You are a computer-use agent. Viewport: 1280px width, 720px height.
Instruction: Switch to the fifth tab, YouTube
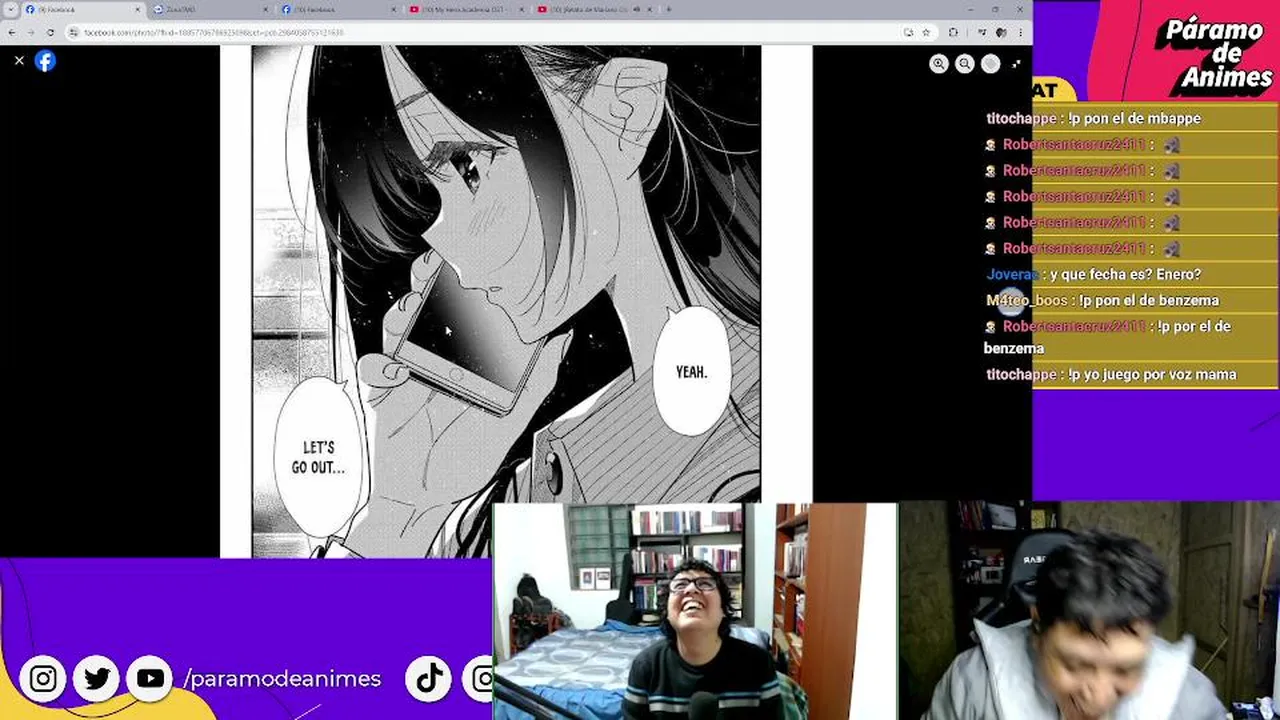[594, 9]
